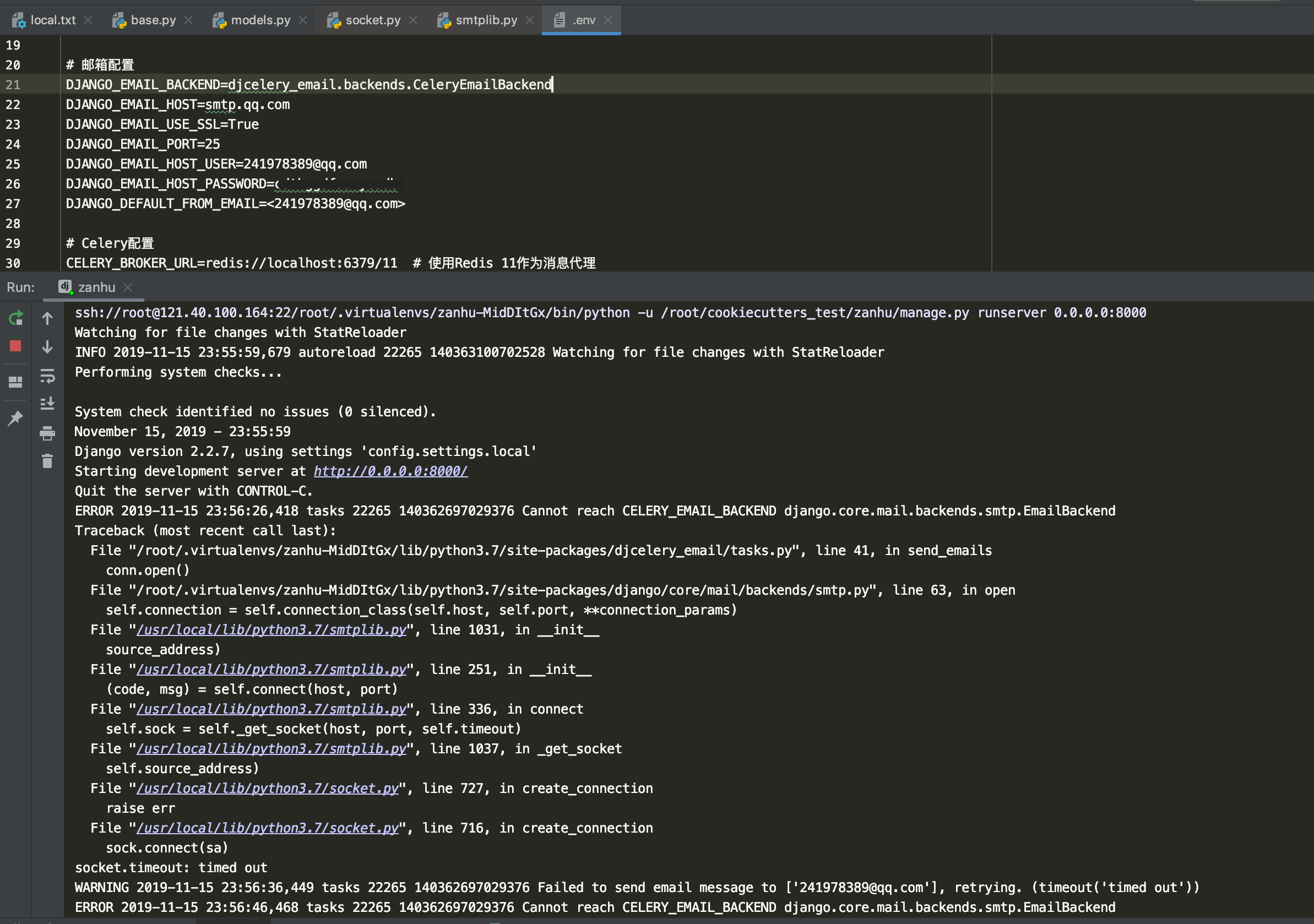This screenshot has width=1314, height=924.
Task: Open smtplib.py link at line 1031
Action: 272,630
